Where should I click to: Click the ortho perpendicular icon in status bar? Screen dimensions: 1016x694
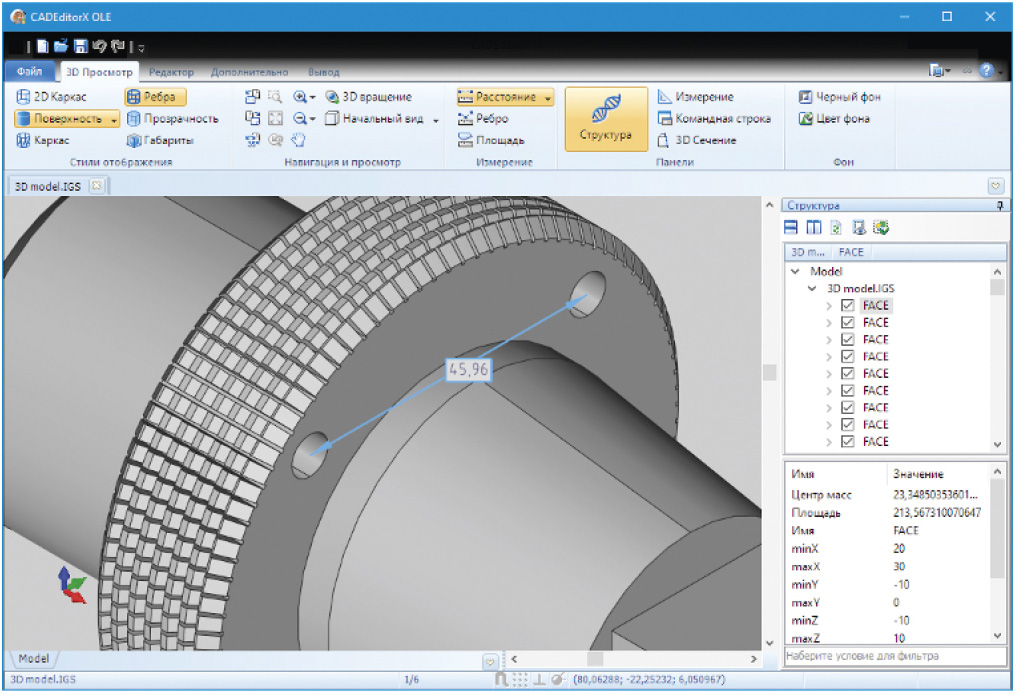tap(538, 679)
